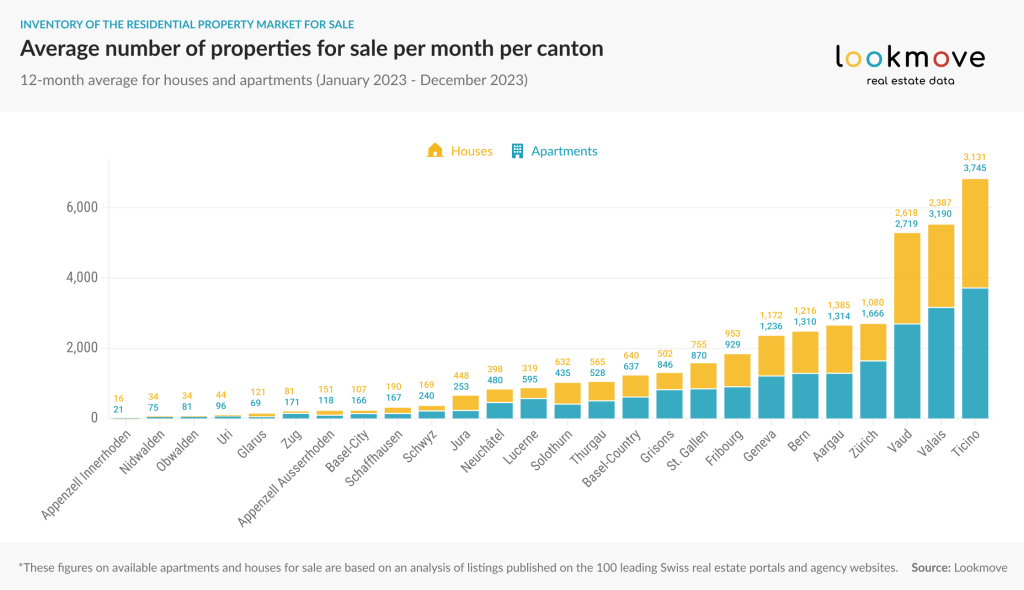The image size is (1024, 590).
Task: Select the blue Apartments segment of Ticino bar
Action: (x=975, y=353)
